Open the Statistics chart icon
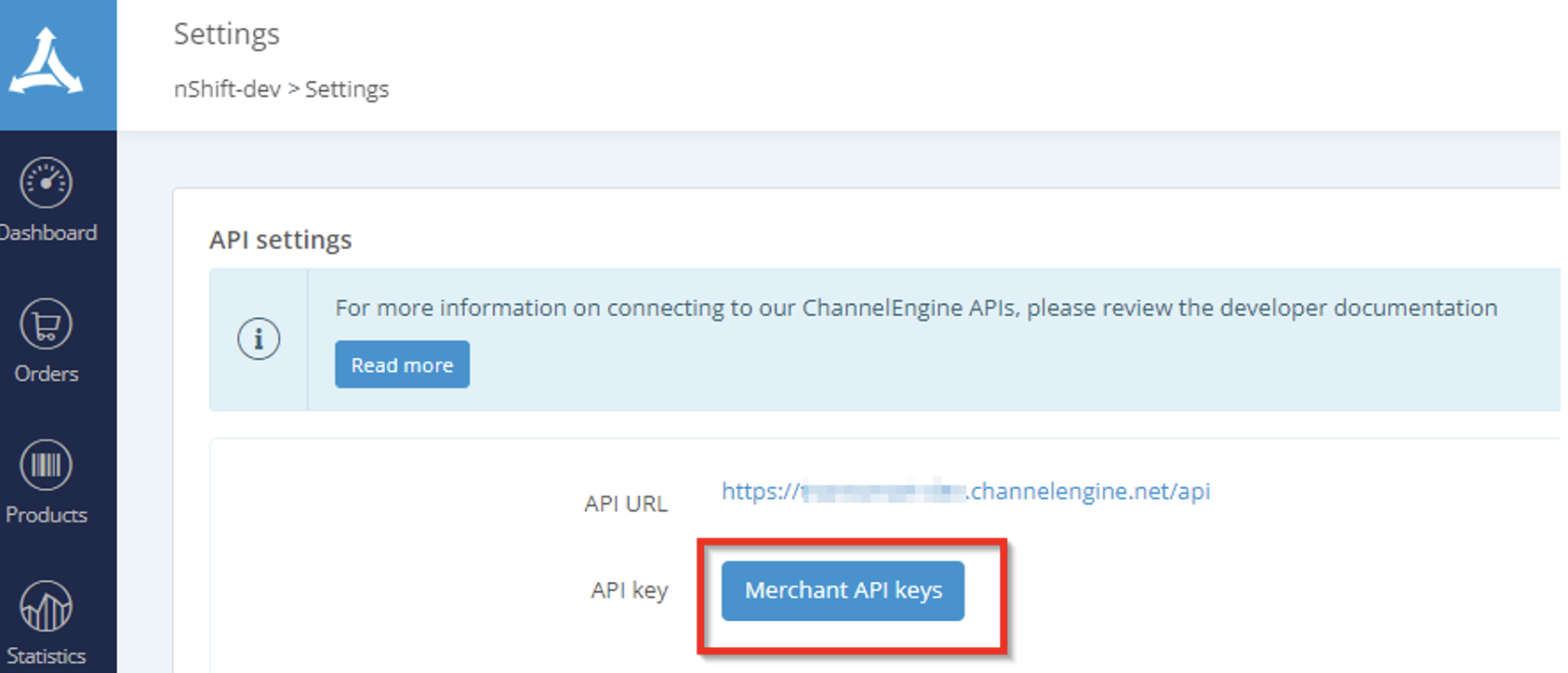 [x=46, y=606]
